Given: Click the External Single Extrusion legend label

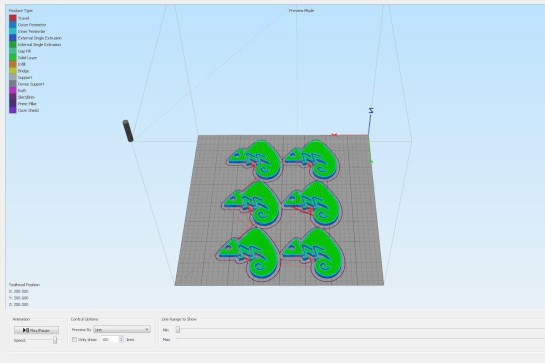Looking at the screenshot, I should tap(40, 38).
